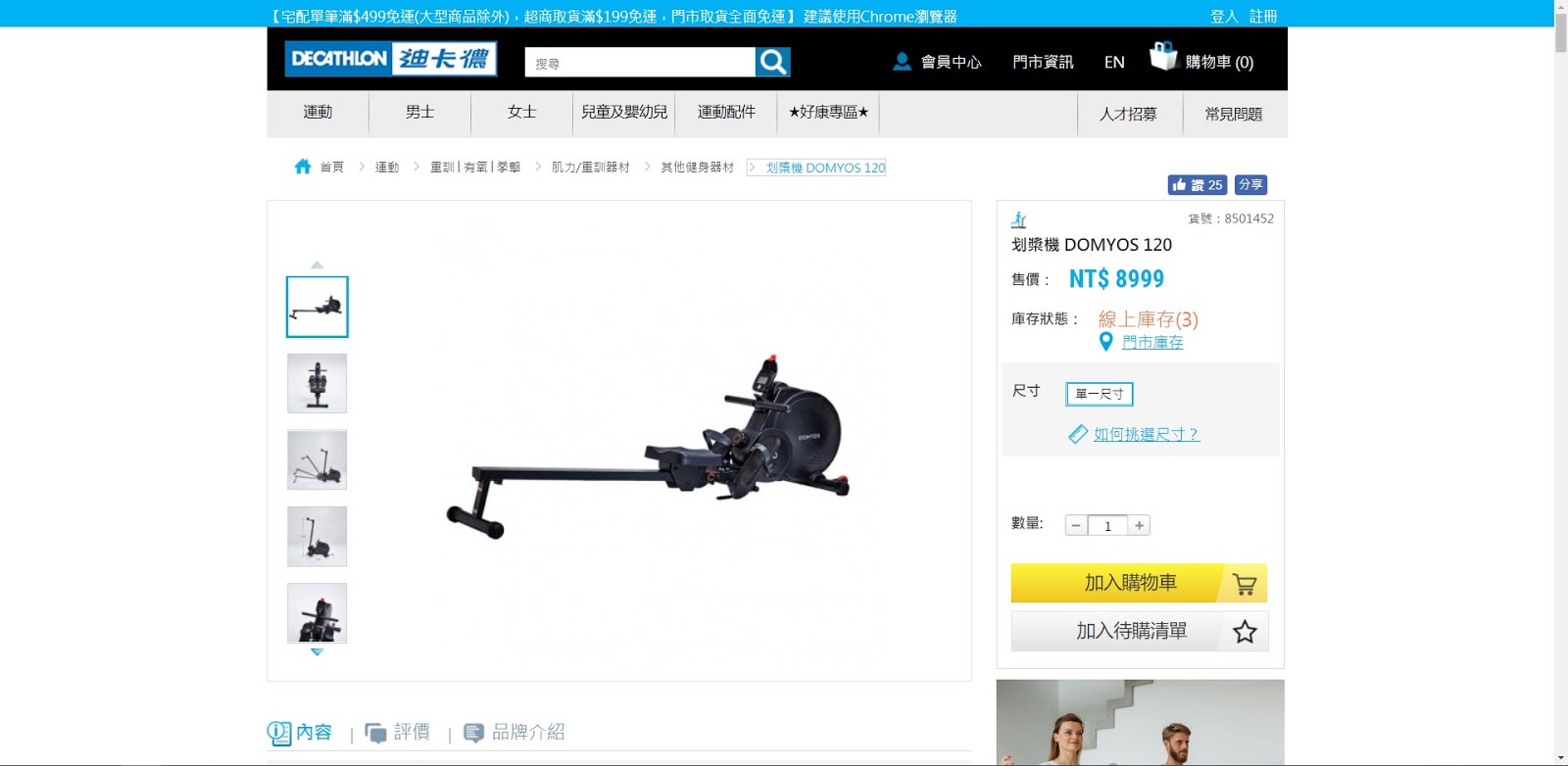Decrease quantity with minus button
1568x766 pixels.
coord(1076,526)
